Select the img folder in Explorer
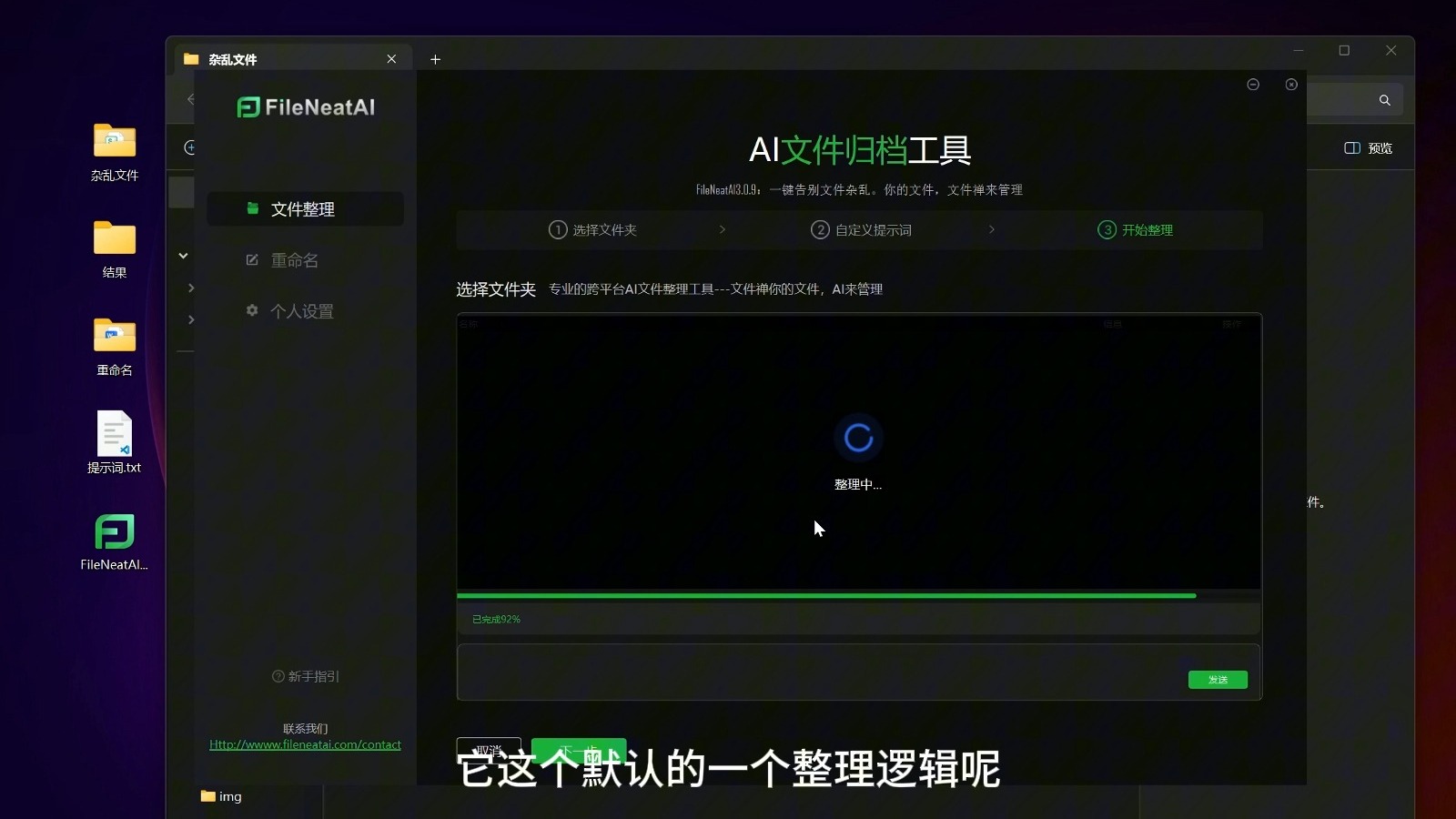 (x=221, y=796)
